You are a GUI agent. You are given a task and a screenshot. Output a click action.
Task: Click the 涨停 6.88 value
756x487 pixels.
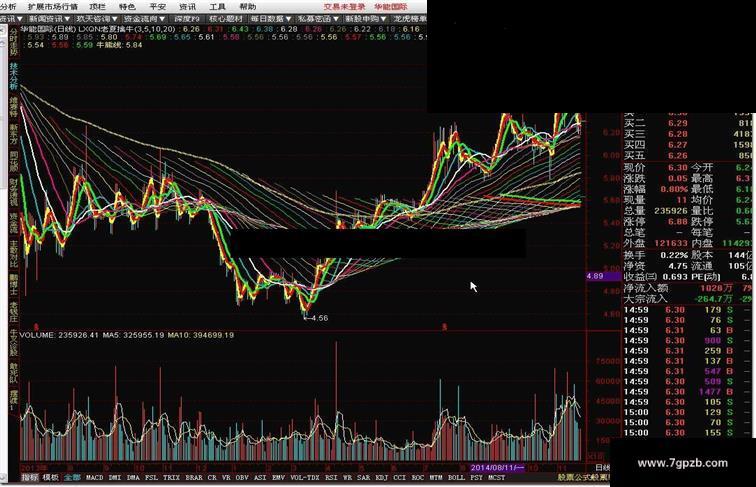[x=677, y=222]
